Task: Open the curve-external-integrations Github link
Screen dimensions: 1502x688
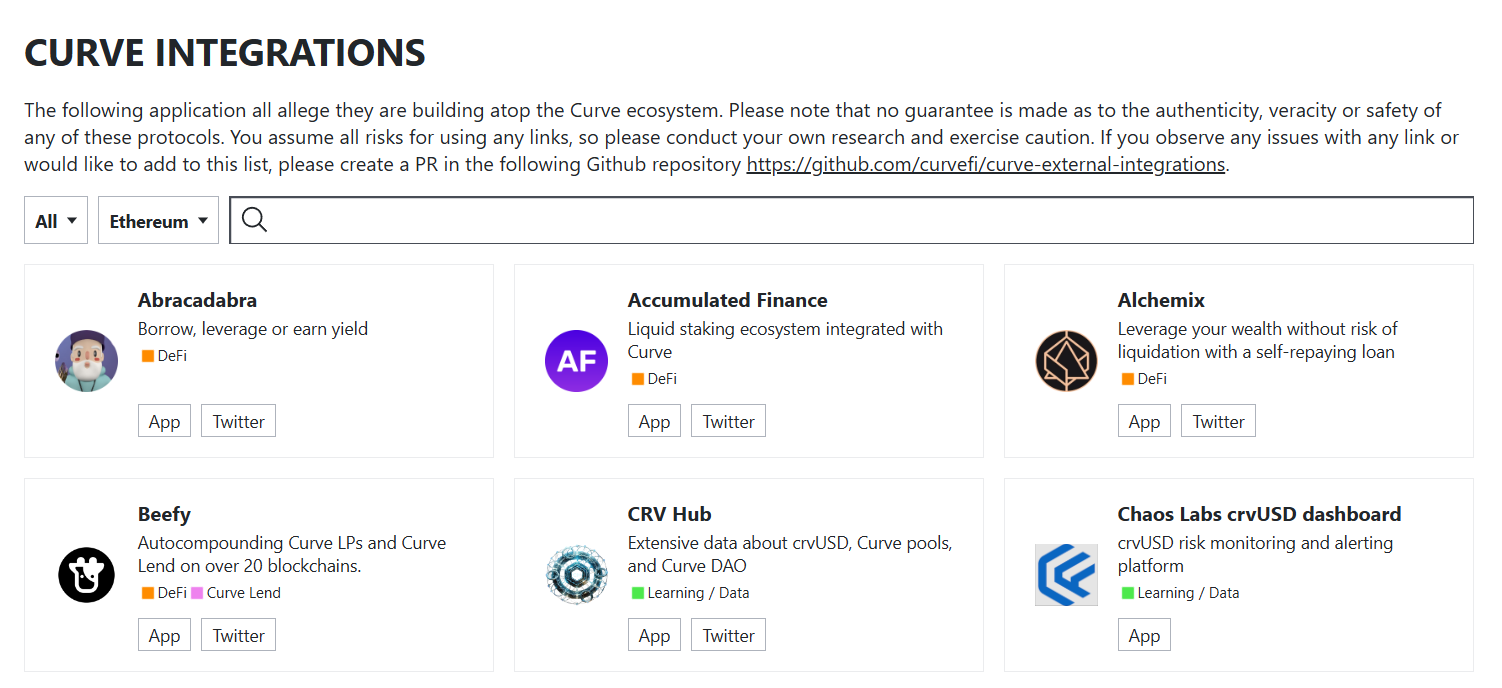Action: [985, 164]
